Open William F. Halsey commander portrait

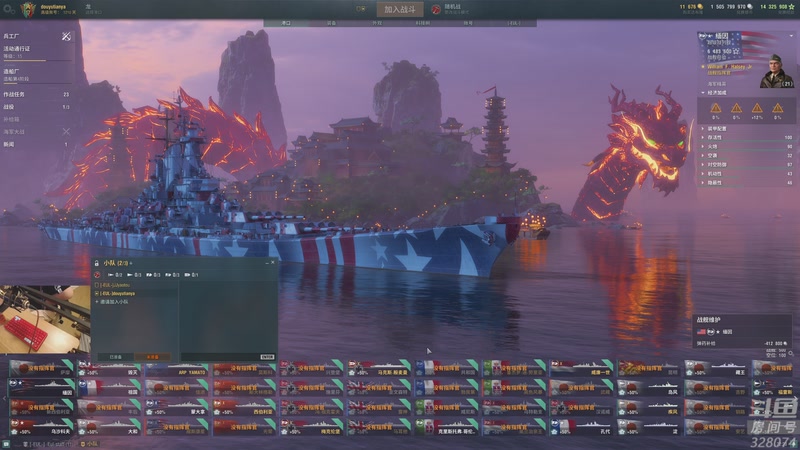coord(777,72)
